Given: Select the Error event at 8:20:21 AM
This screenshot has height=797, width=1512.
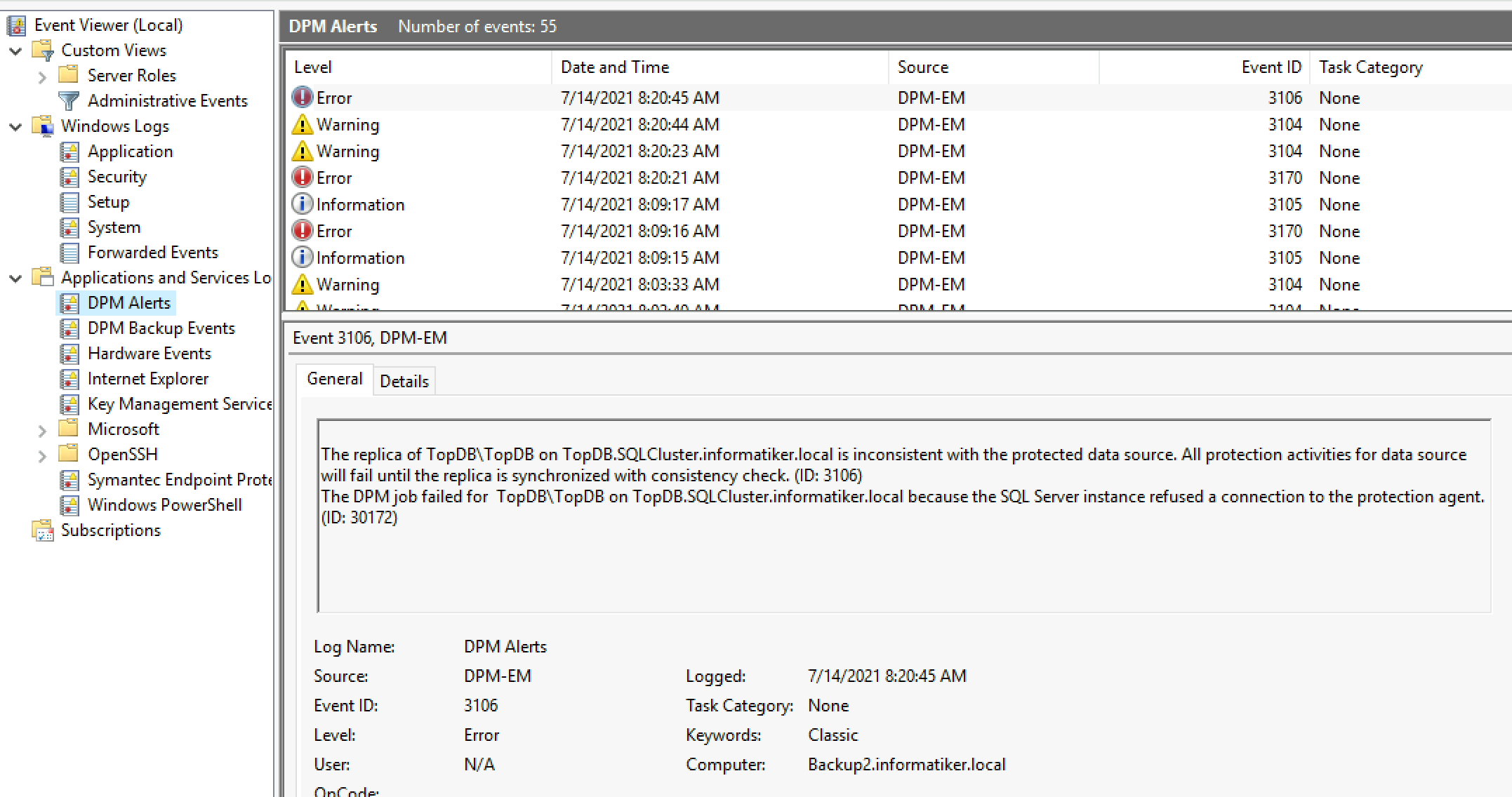Looking at the screenshot, I should [898, 178].
